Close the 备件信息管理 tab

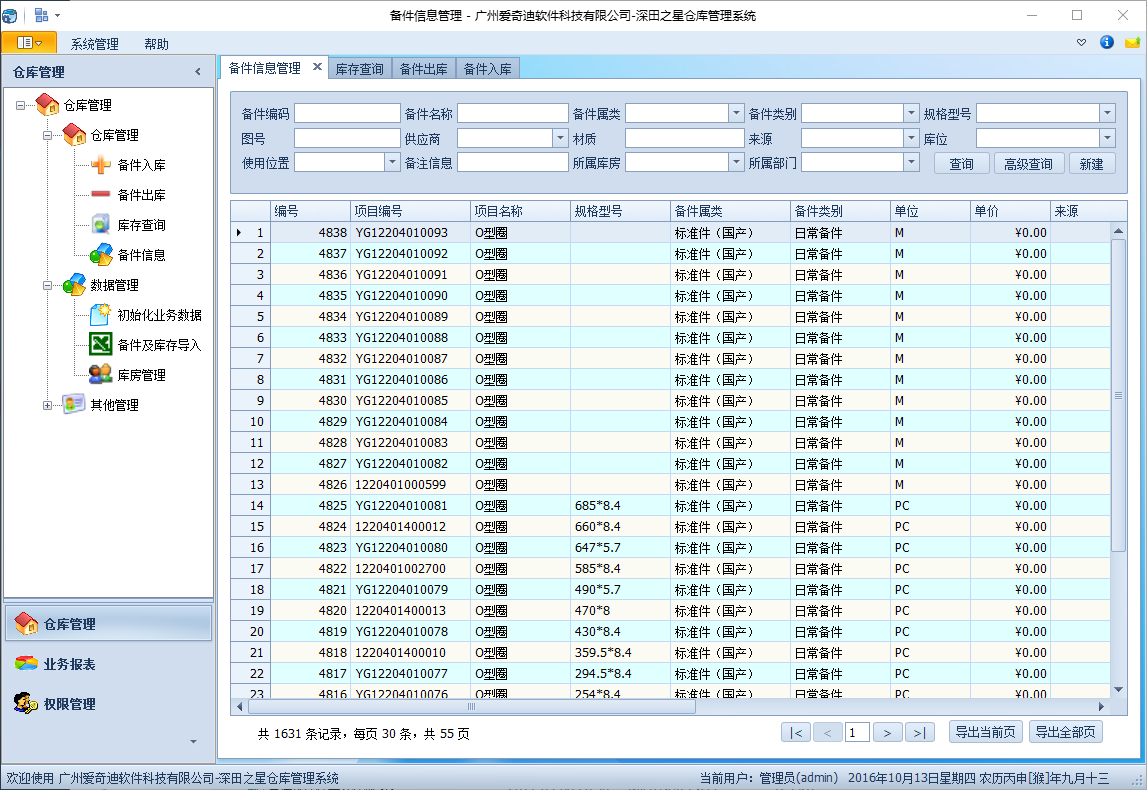317,67
